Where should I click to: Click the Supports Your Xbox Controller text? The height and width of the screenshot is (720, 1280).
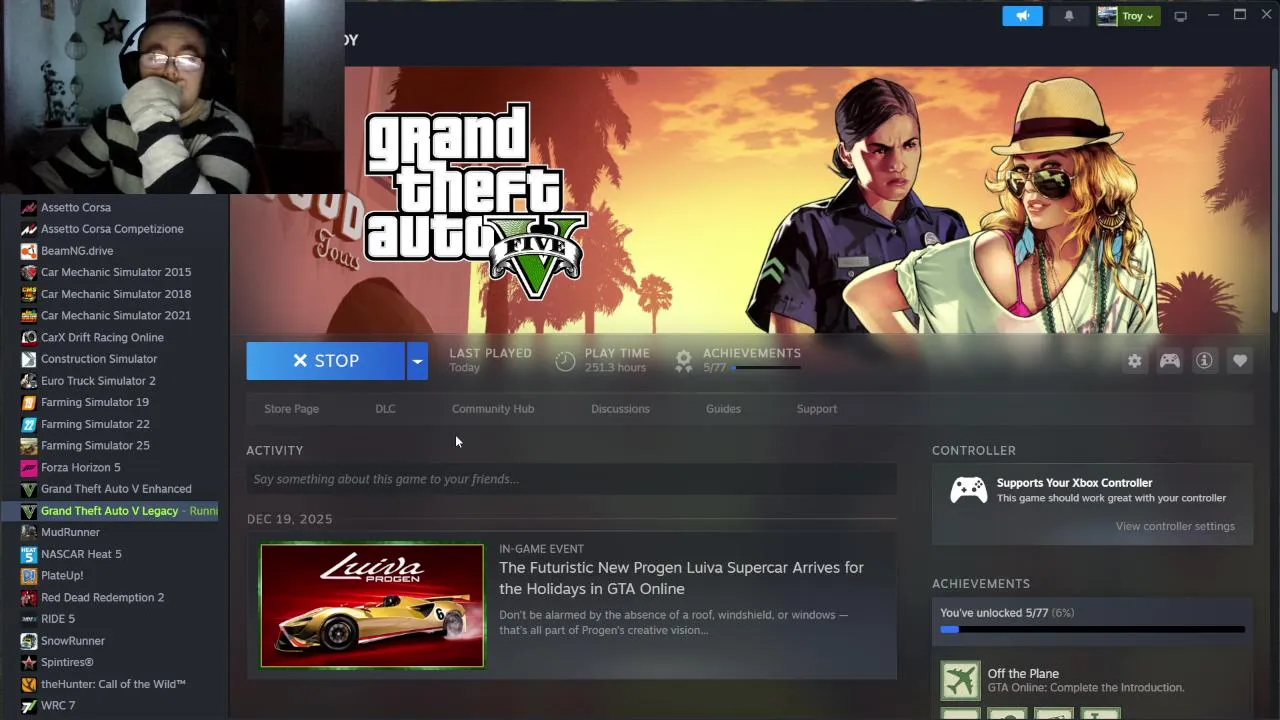point(1074,483)
